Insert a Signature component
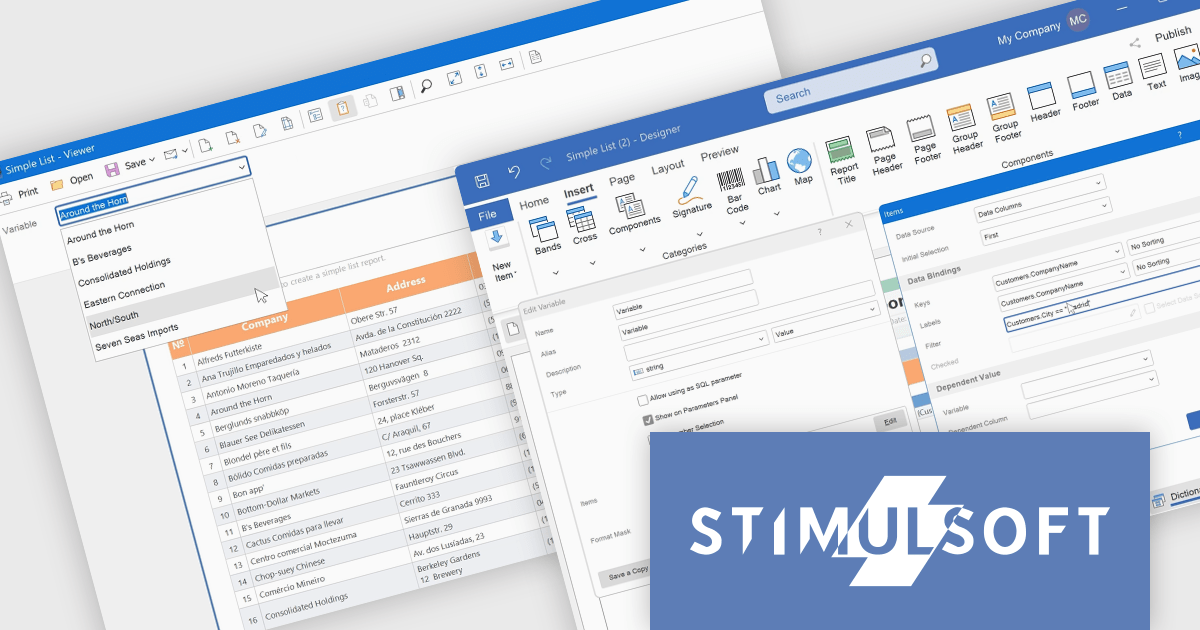The width and height of the screenshot is (1200, 630). 690,197
